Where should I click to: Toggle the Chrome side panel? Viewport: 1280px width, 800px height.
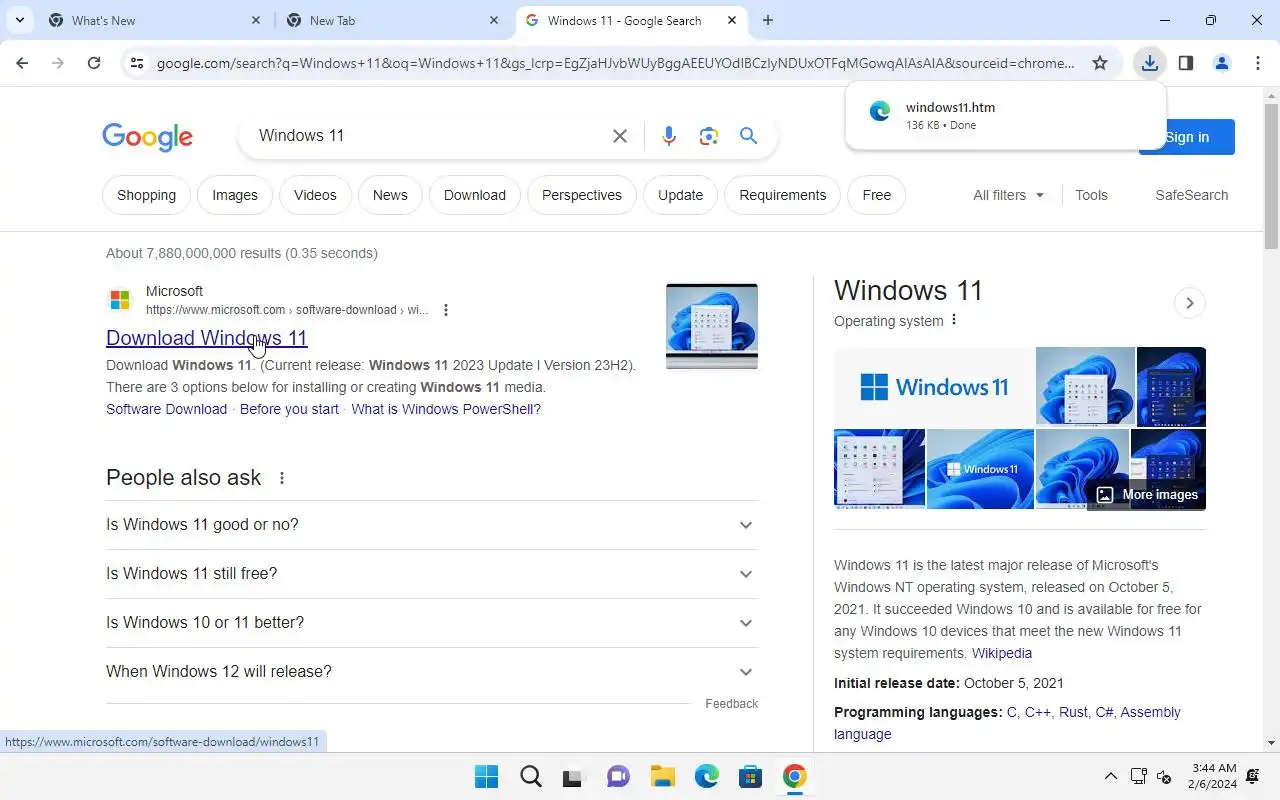click(x=1186, y=63)
